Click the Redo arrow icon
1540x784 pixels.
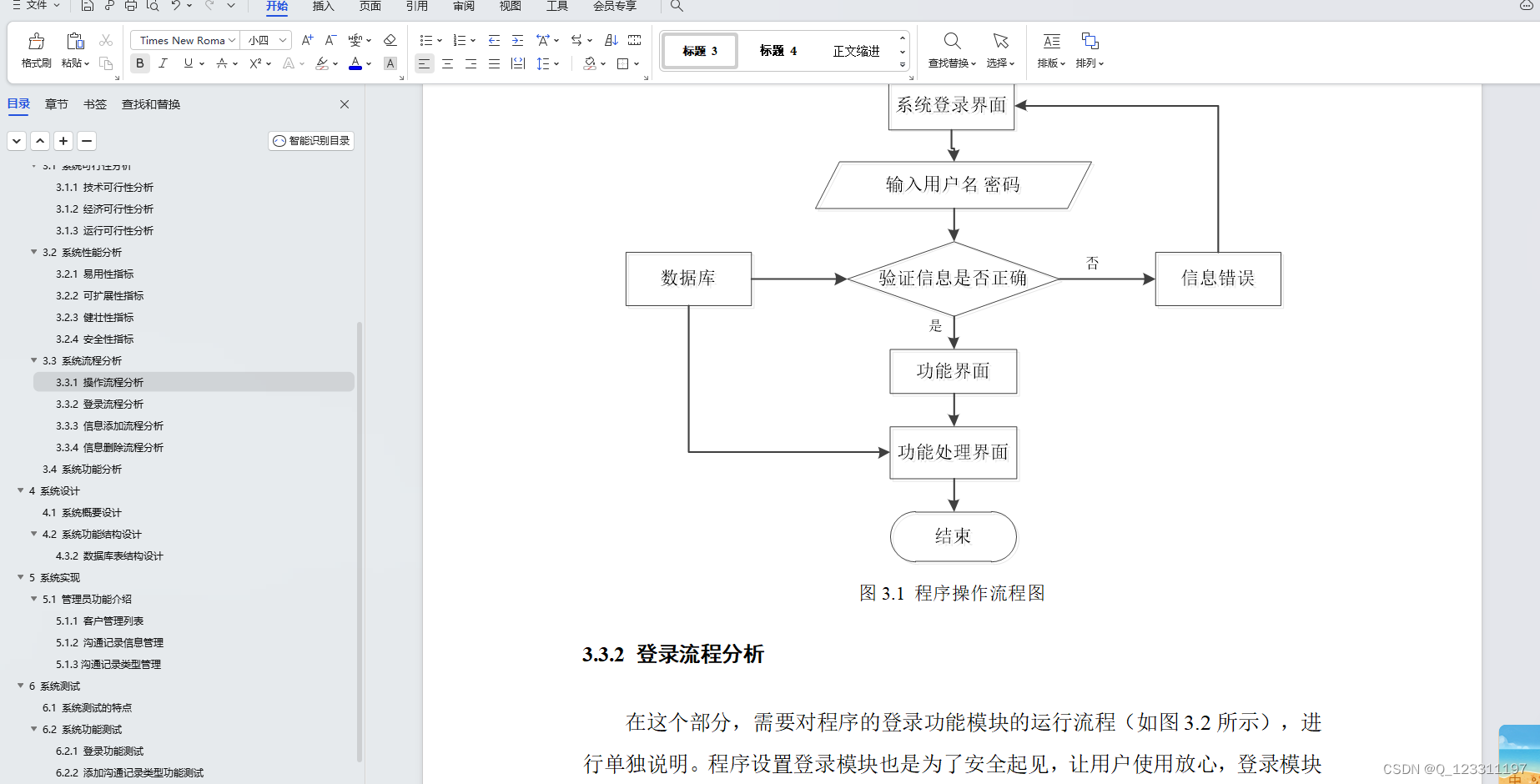pos(209,6)
